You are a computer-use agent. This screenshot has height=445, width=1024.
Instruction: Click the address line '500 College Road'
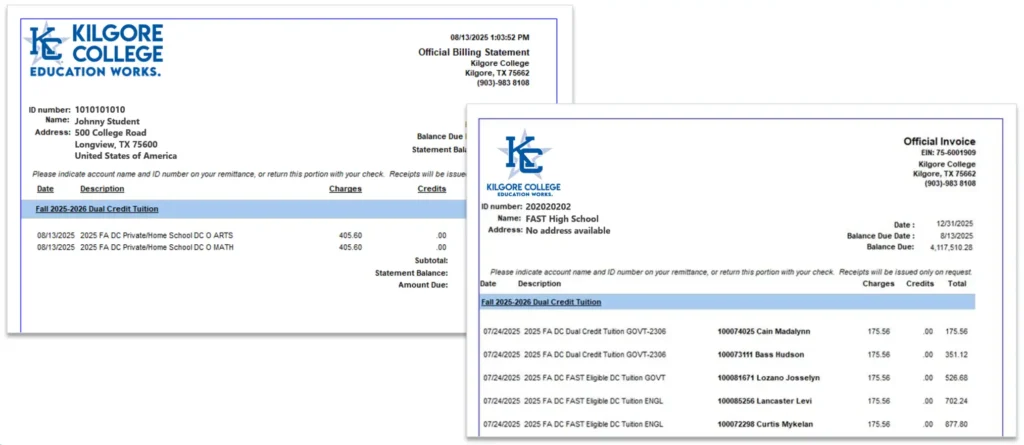(110, 133)
